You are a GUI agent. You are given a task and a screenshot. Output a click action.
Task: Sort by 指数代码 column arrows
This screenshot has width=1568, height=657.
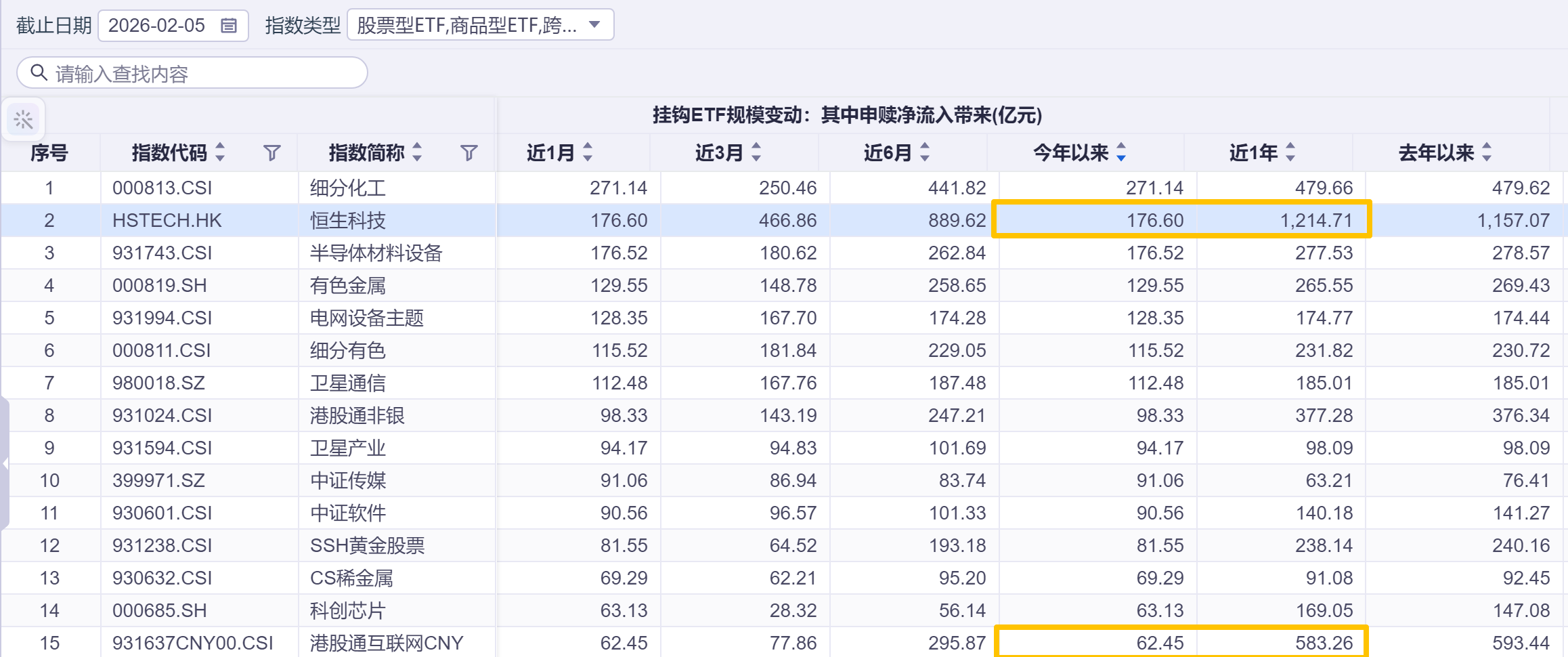point(220,152)
